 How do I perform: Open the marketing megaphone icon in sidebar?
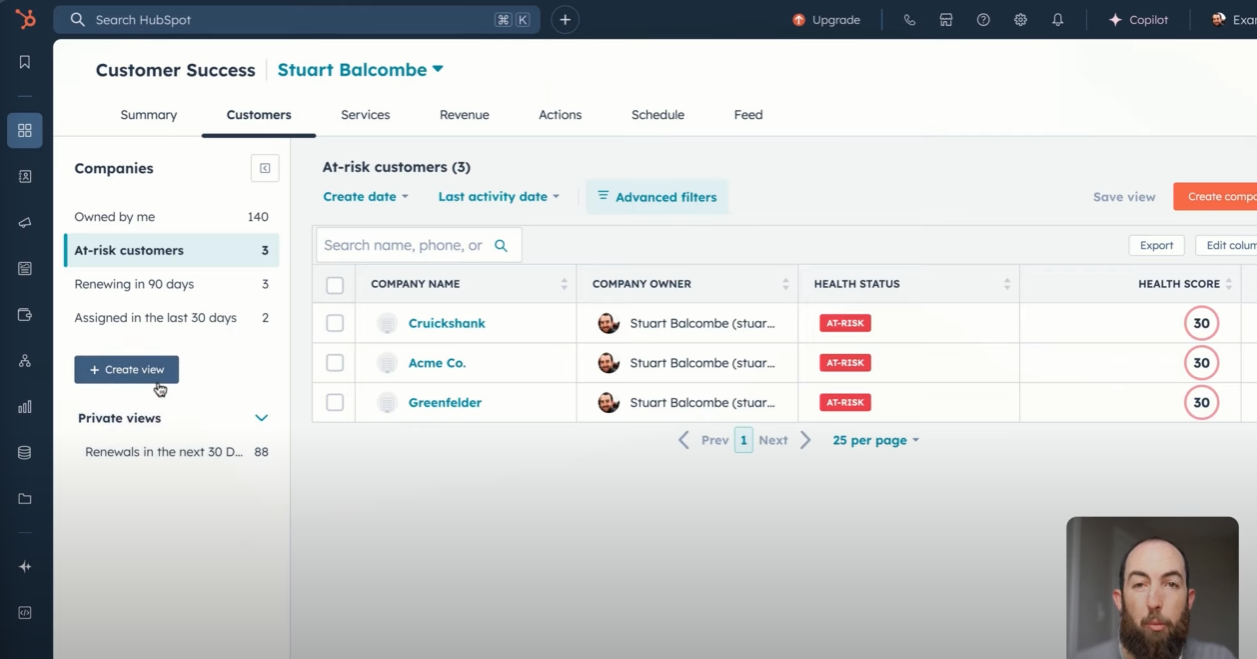point(25,223)
